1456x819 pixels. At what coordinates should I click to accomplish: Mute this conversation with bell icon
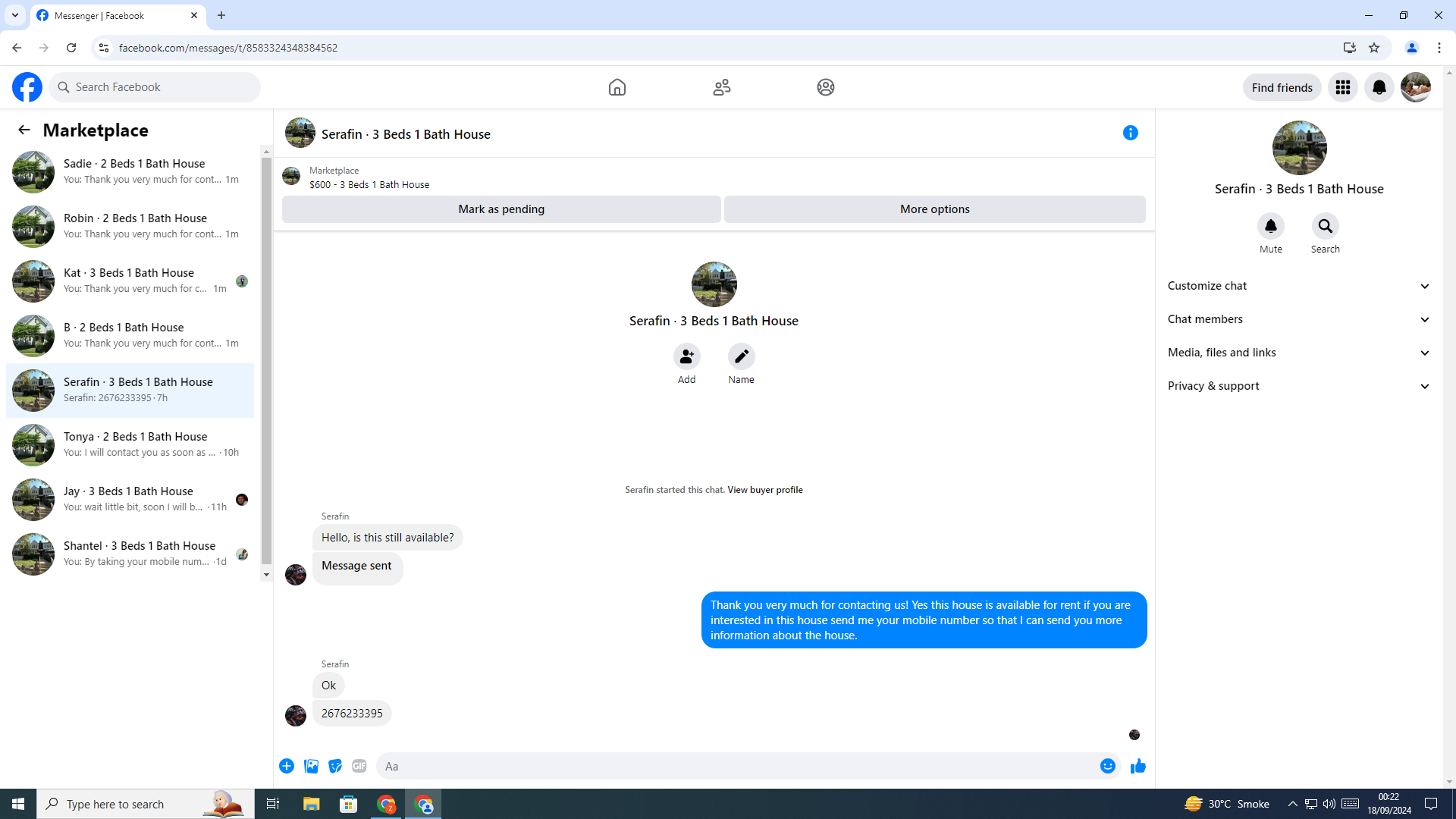point(1270,226)
